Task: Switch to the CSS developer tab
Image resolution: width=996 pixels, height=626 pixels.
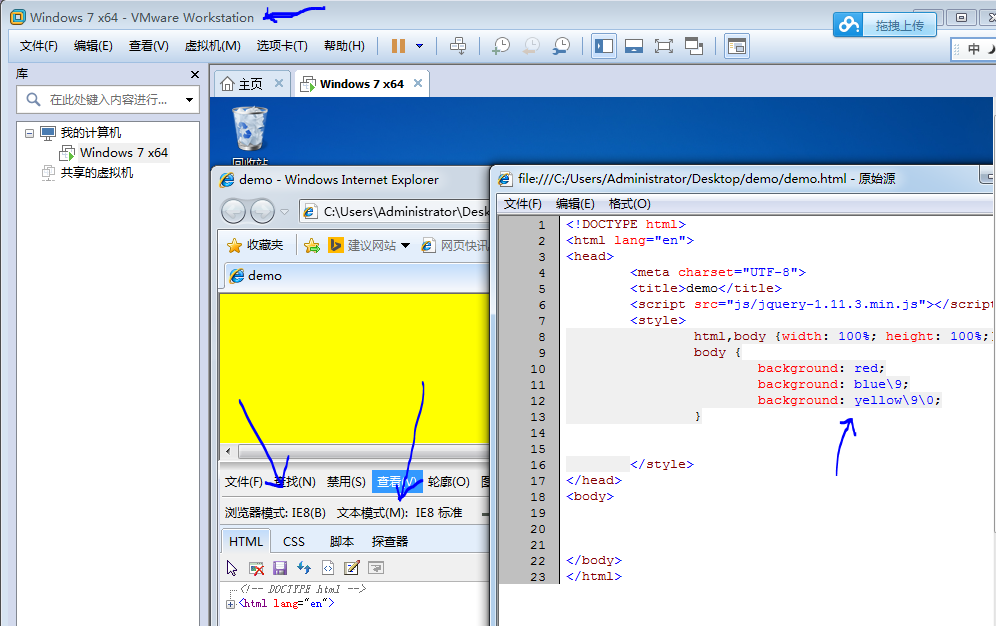Action: 293,542
